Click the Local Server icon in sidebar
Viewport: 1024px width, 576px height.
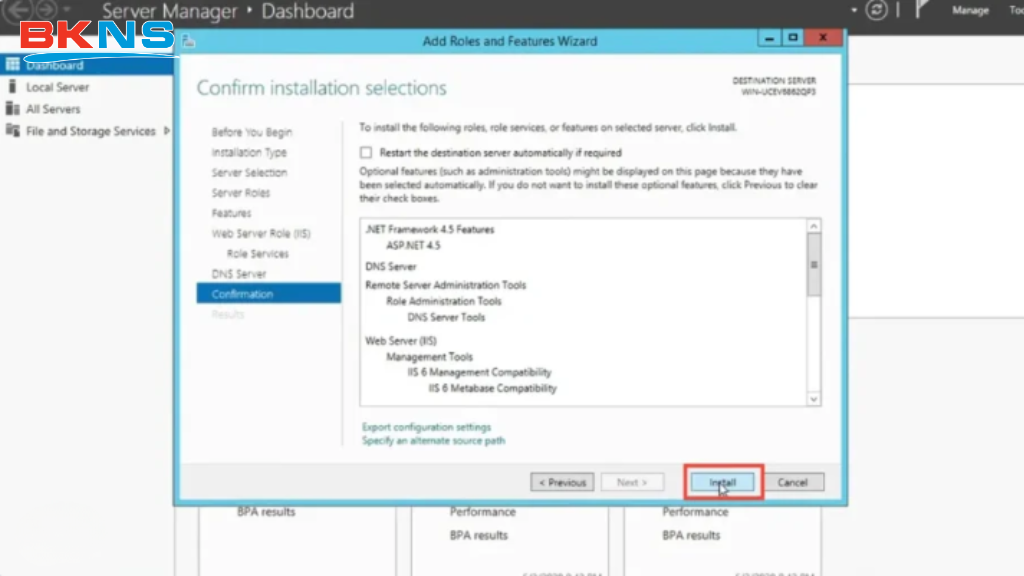[13, 87]
